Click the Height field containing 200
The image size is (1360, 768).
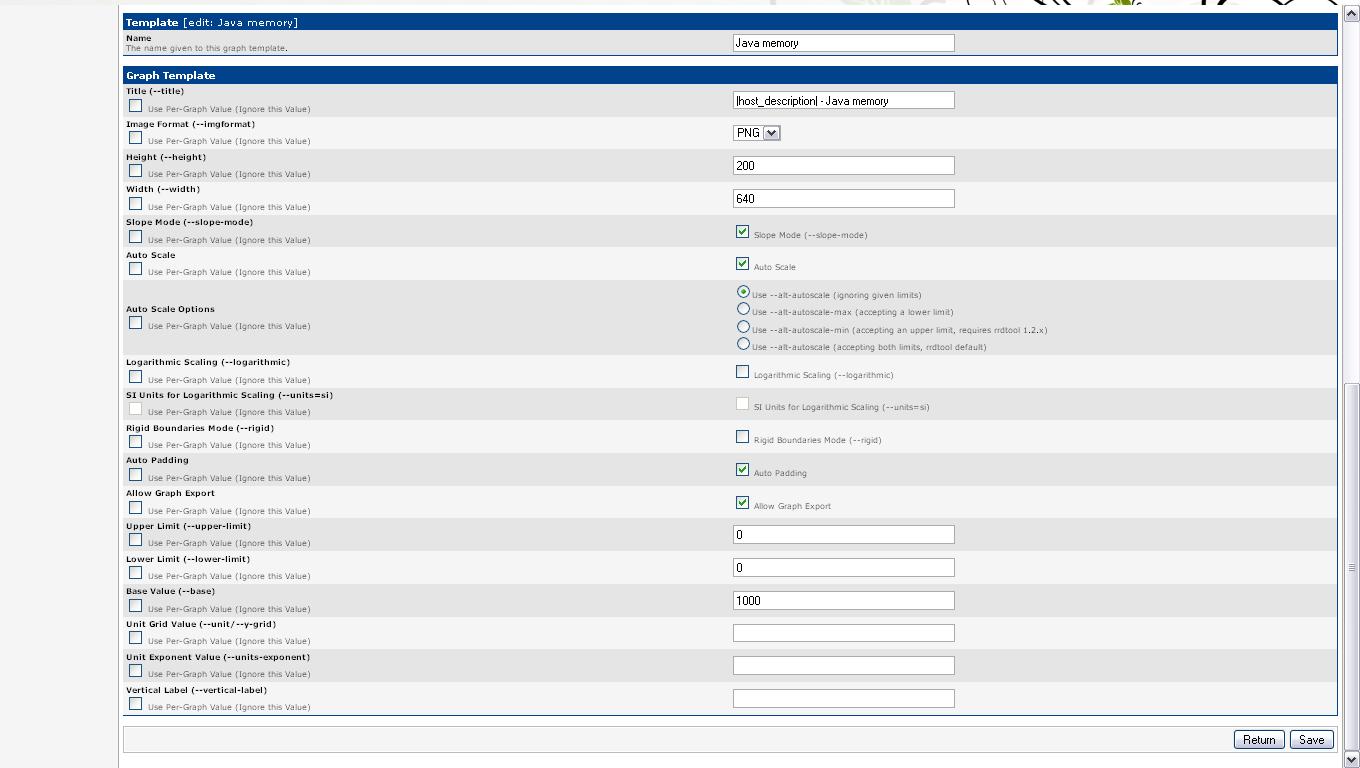[844, 165]
